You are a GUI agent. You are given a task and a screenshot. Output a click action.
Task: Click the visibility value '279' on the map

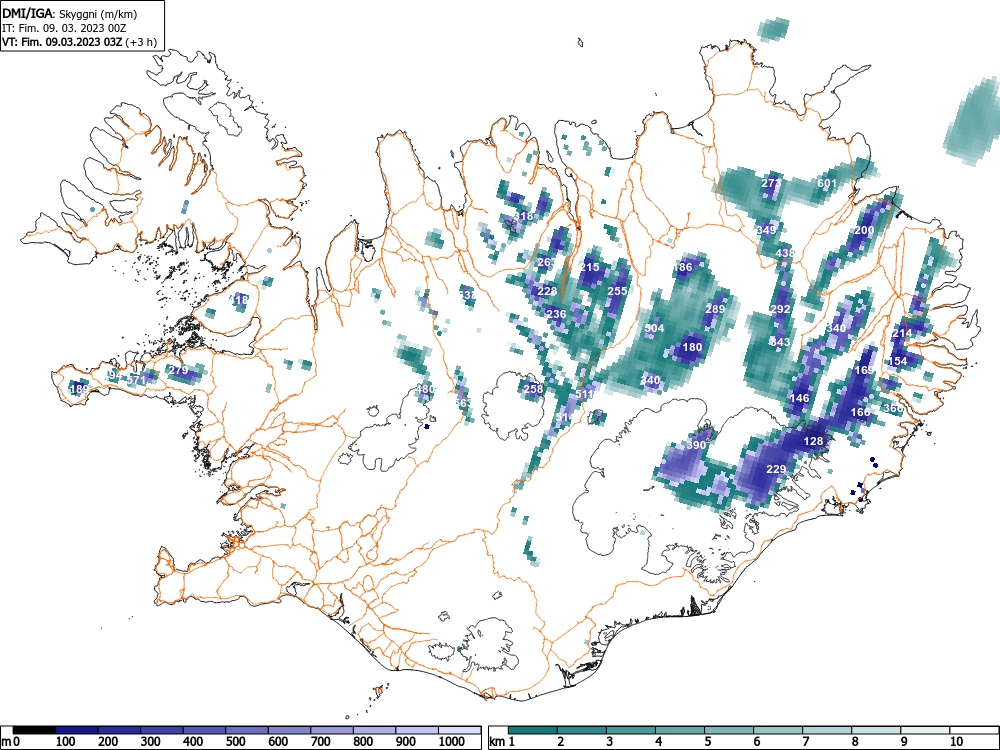(x=178, y=371)
